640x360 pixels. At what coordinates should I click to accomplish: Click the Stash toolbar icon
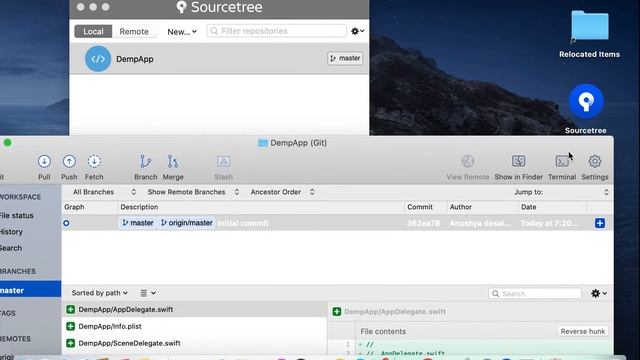point(223,162)
